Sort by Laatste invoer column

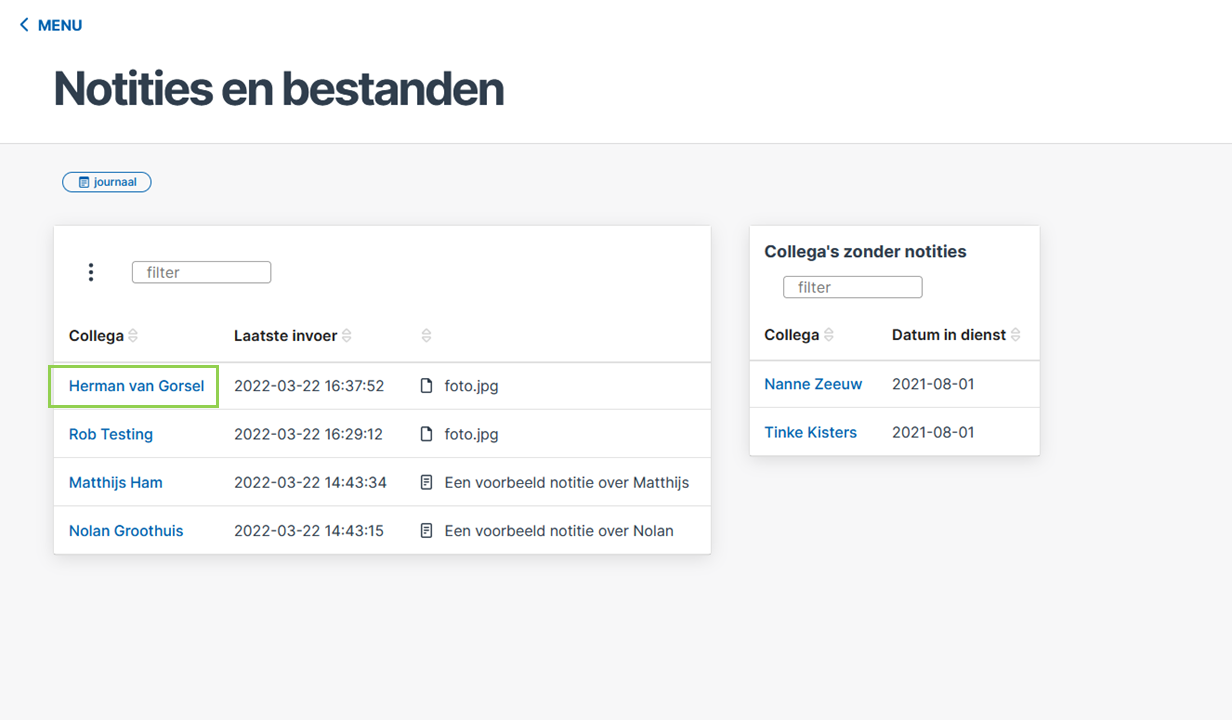point(347,336)
